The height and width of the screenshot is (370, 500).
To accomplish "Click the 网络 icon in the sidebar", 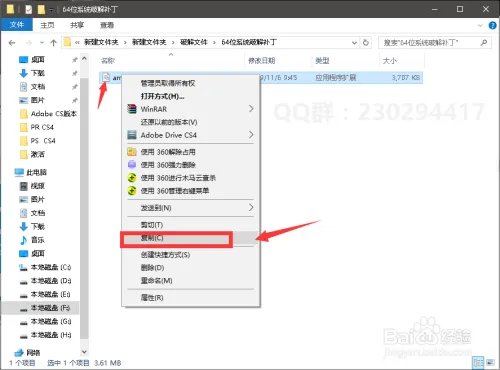I will click(19, 352).
